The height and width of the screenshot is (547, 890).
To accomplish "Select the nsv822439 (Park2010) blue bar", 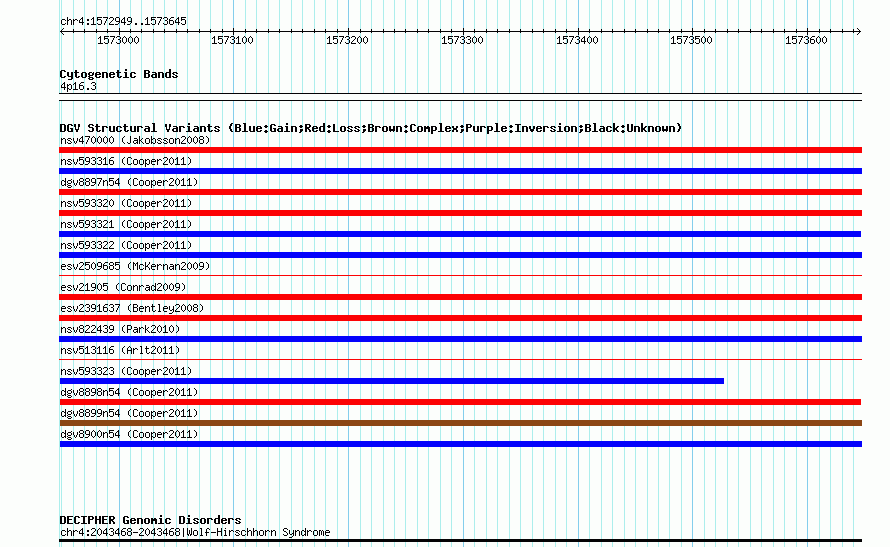I will (x=460, y=339).
